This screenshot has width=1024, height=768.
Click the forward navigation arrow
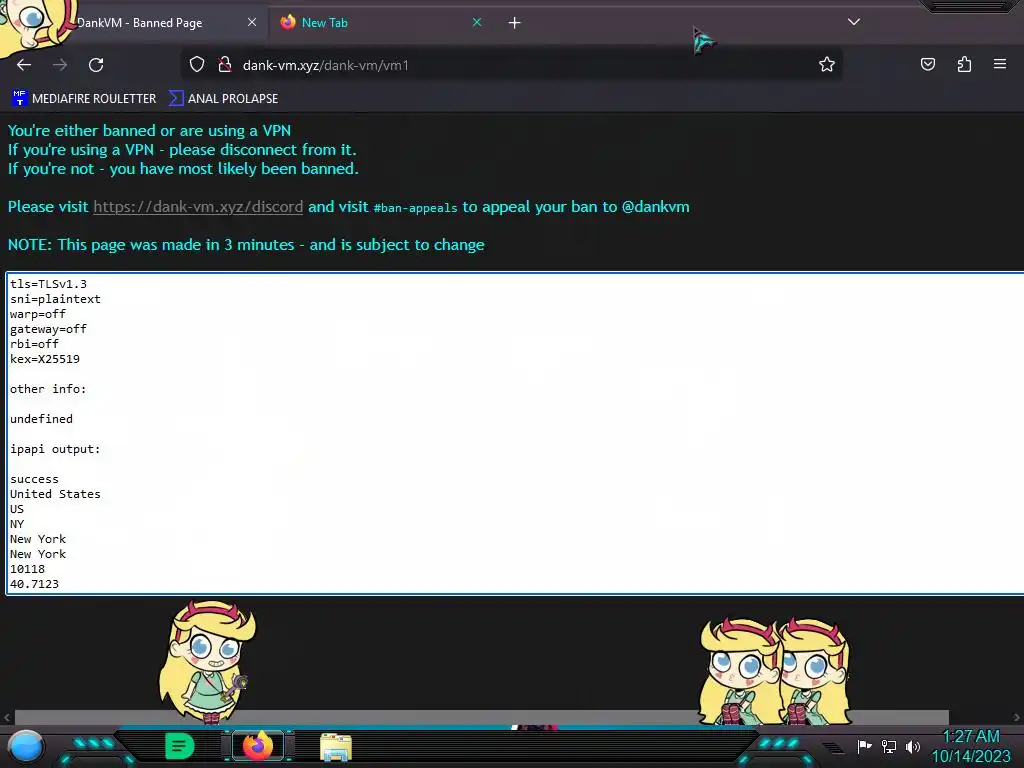(x=60, y=65)
